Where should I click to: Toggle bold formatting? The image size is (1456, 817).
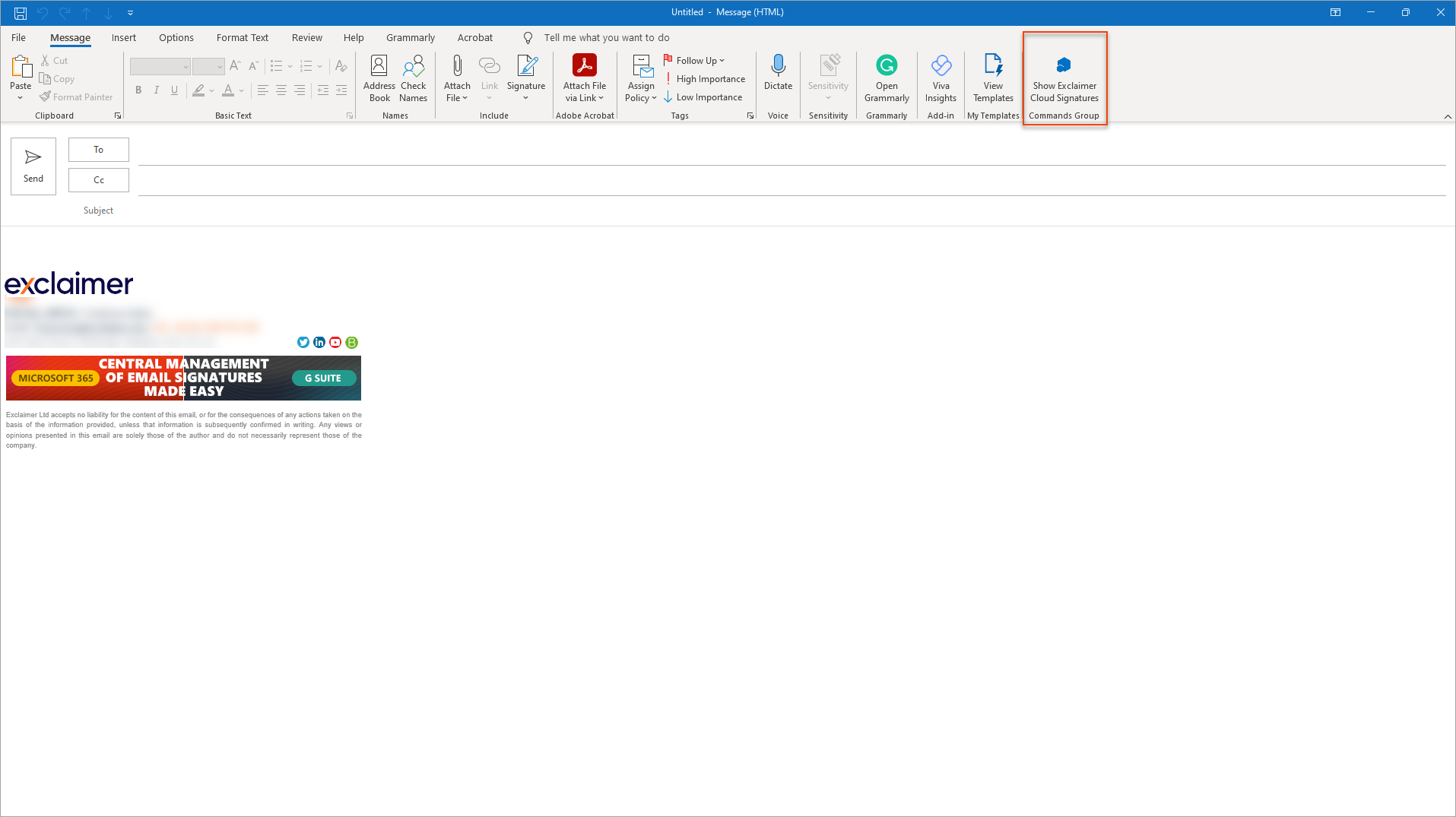pyautogui.click(x=138, y=90)
